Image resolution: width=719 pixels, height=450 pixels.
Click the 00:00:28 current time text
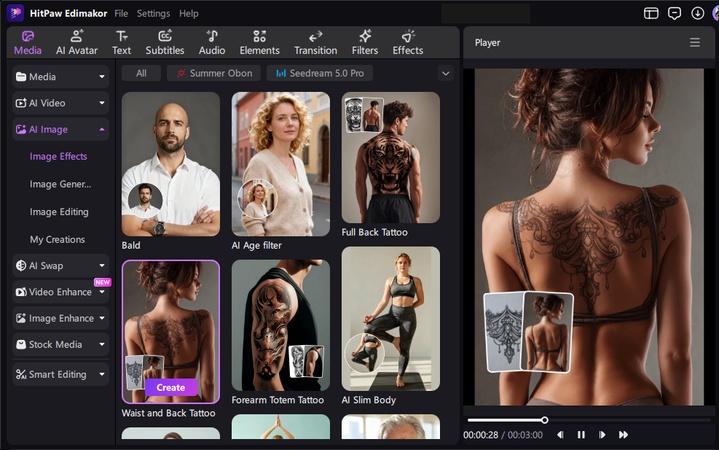tap(480, 435)
